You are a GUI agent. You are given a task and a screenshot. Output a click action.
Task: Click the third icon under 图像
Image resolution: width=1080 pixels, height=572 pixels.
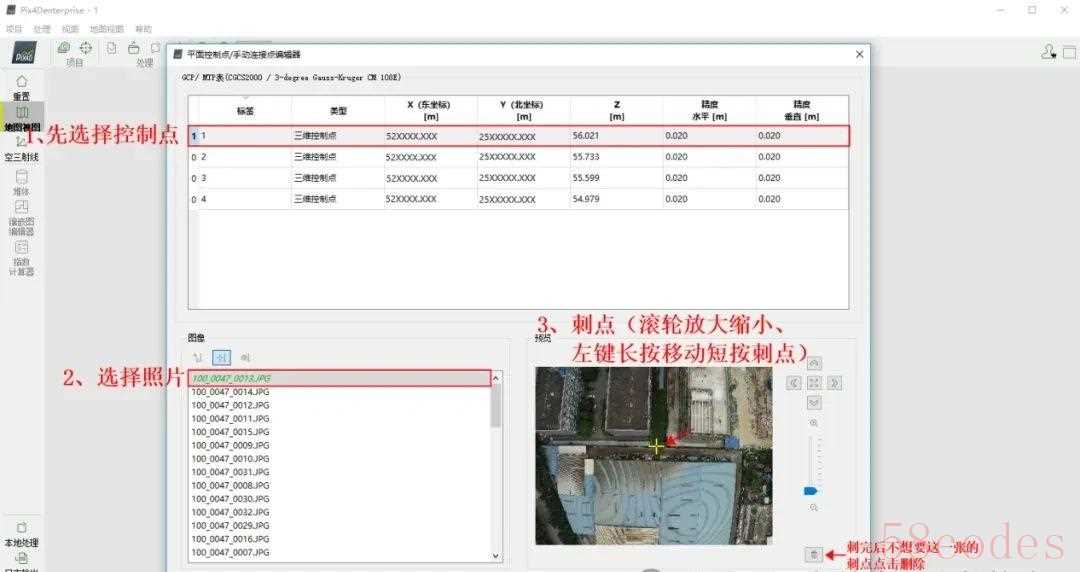(x=245, y=358)
